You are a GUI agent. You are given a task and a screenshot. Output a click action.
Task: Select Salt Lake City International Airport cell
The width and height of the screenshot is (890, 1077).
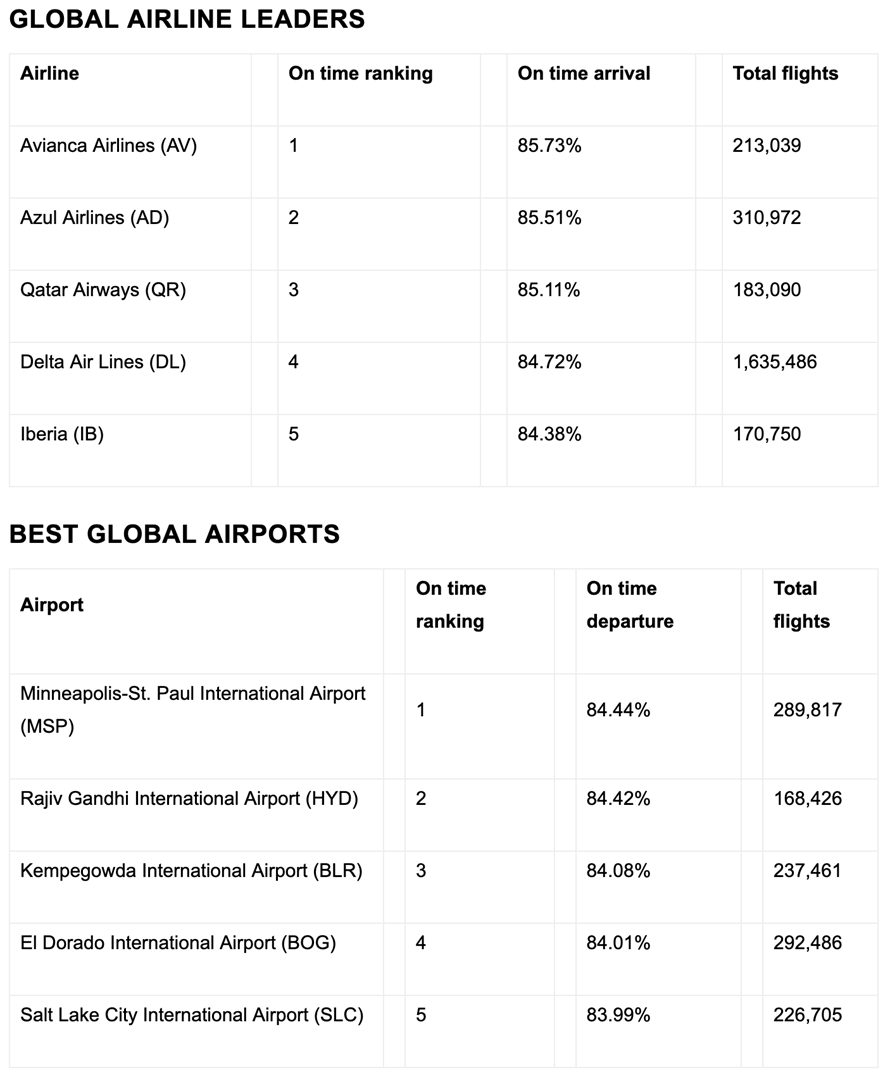click(x=192, y=1015)
